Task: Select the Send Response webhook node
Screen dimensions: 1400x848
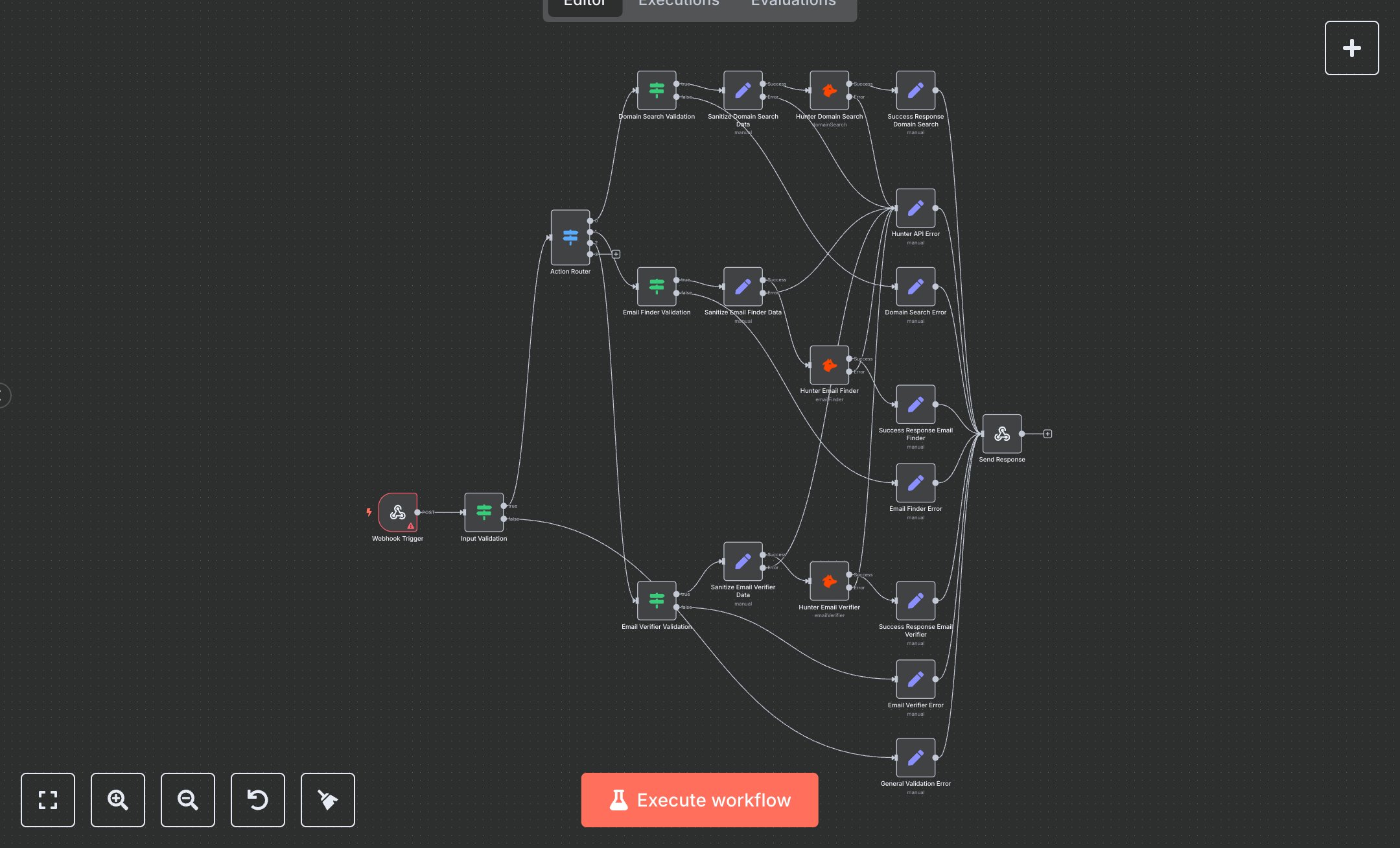Action: 1001,434
